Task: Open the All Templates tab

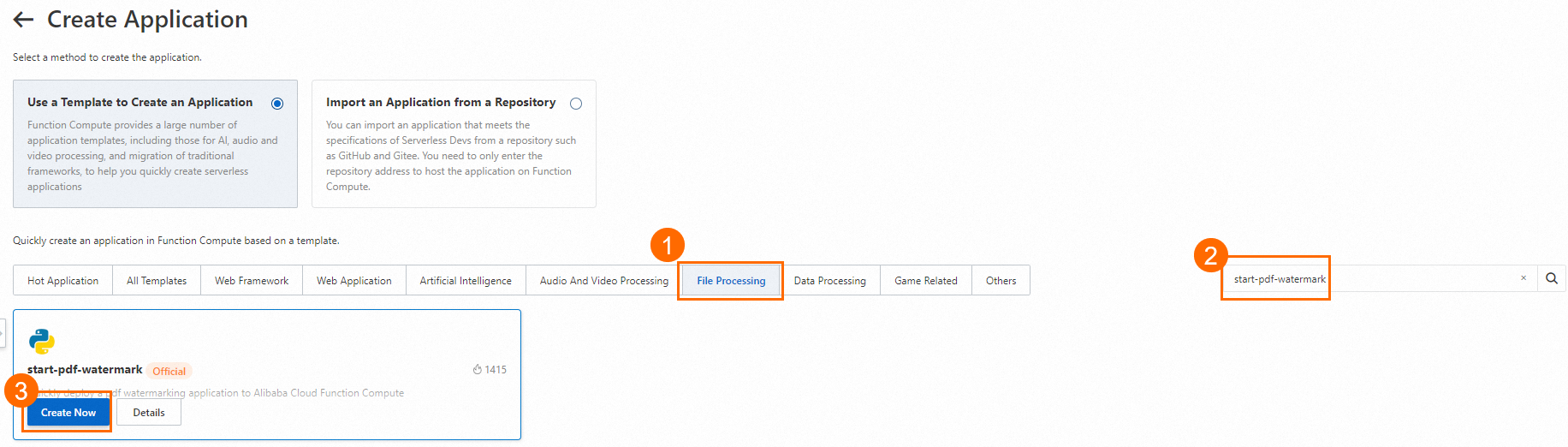Action: tap(157, 281)
